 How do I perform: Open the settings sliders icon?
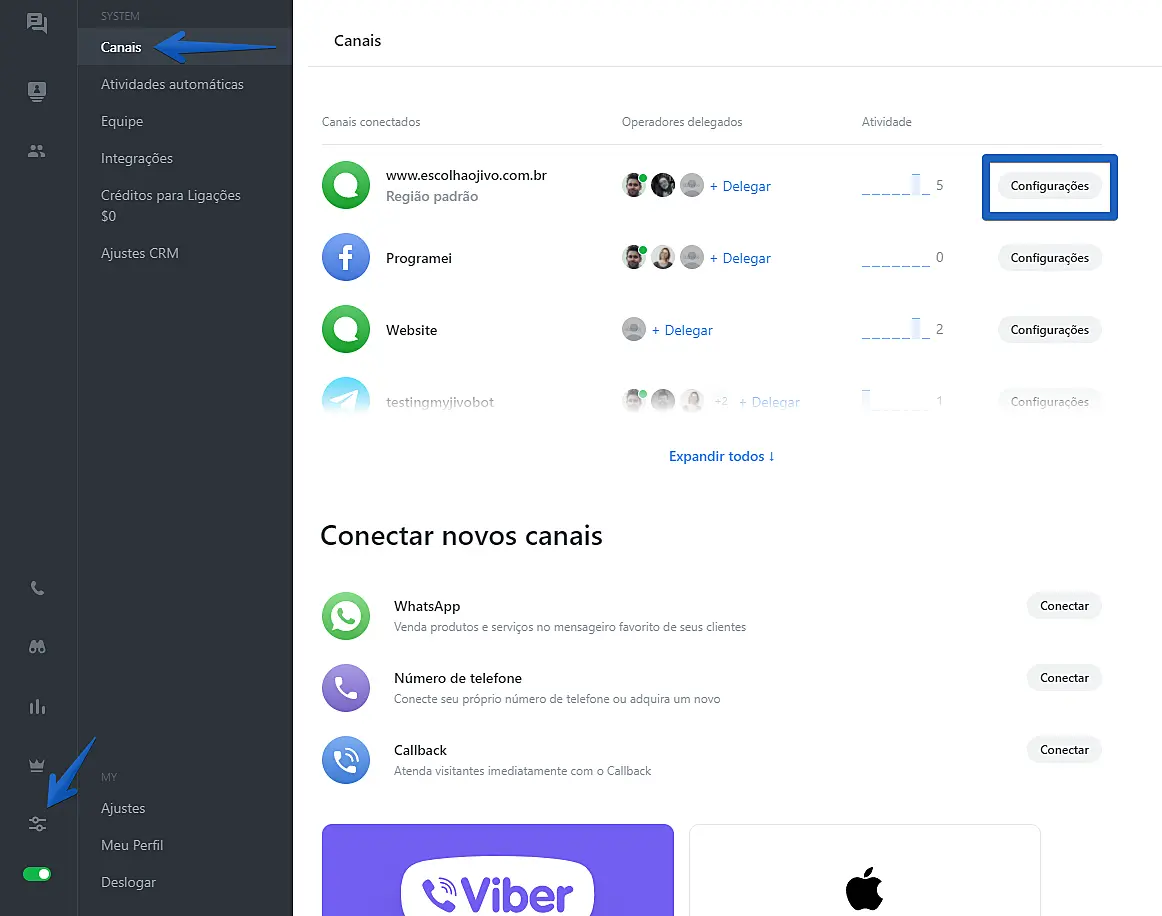click(x=37, y=824)
